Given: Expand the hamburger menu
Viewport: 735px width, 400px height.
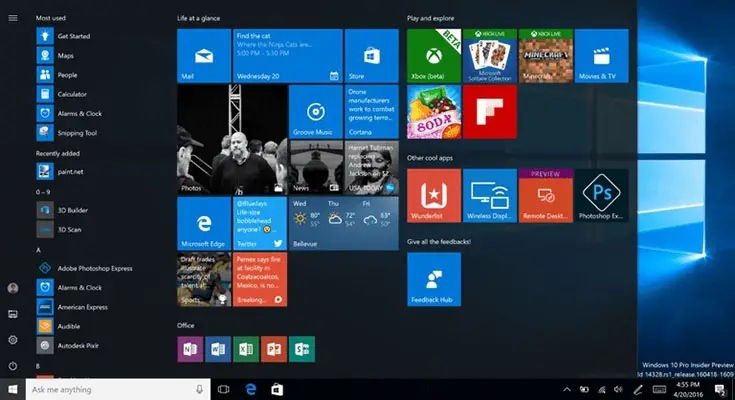Looking at the screenshot, I should pyautogui.click(x=13, y=18).
